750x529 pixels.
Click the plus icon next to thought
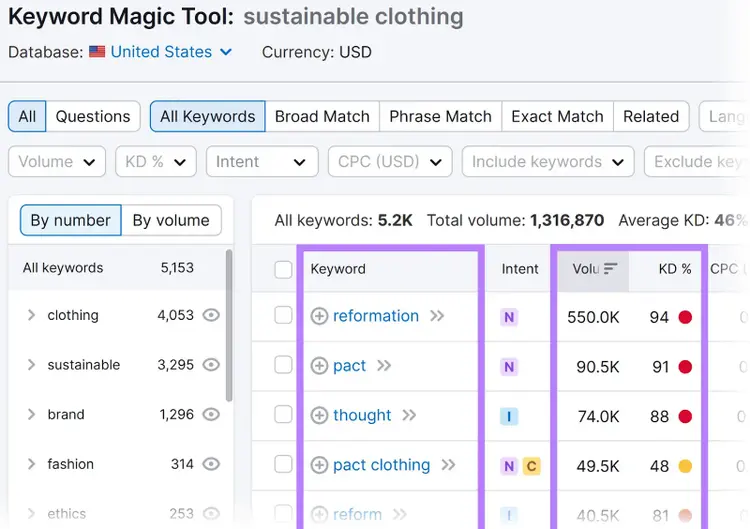coord(319,416)
